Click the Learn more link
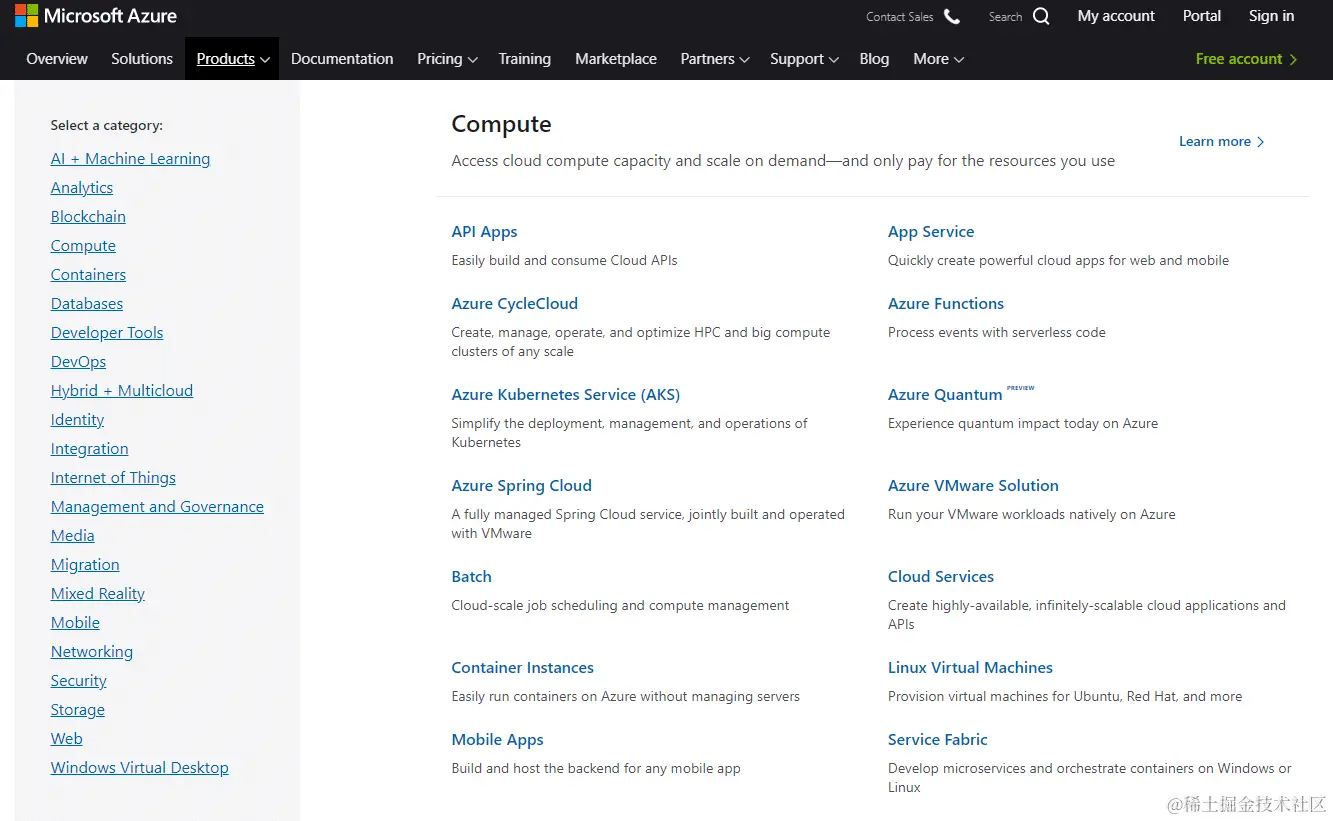 point(1214,141)
